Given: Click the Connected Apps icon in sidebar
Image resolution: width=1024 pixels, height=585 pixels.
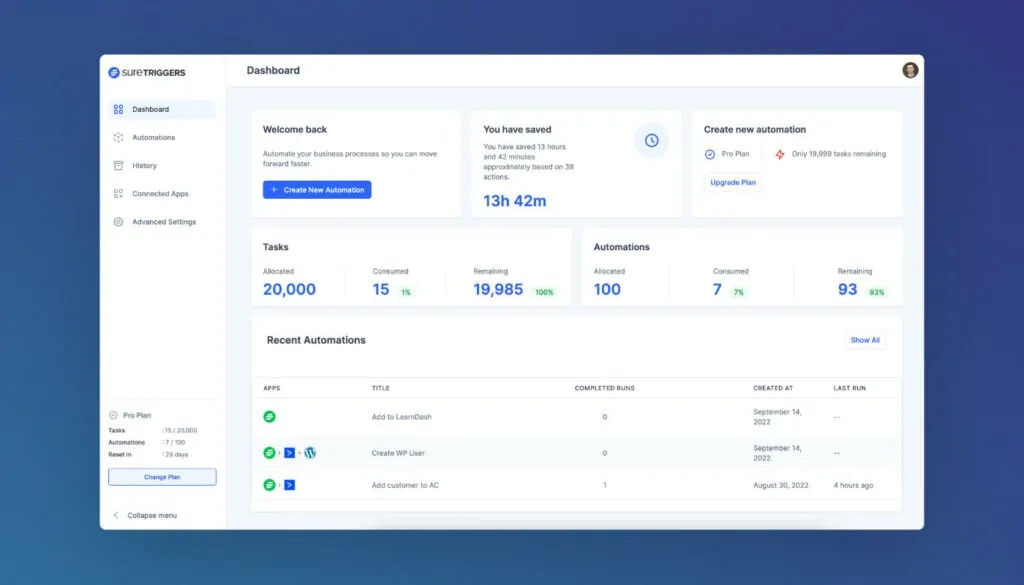Looking at the screenshot, I should [x=118, y=194].
